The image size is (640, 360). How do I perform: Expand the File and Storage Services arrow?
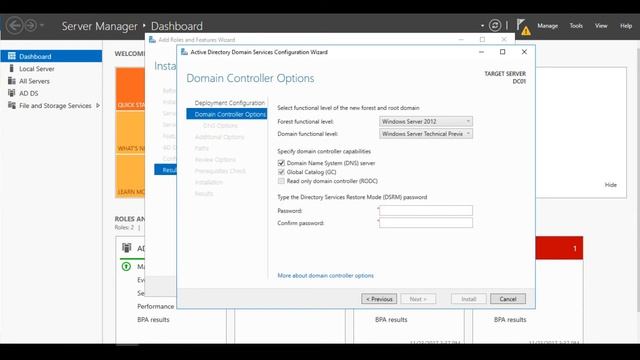(98, 105)
